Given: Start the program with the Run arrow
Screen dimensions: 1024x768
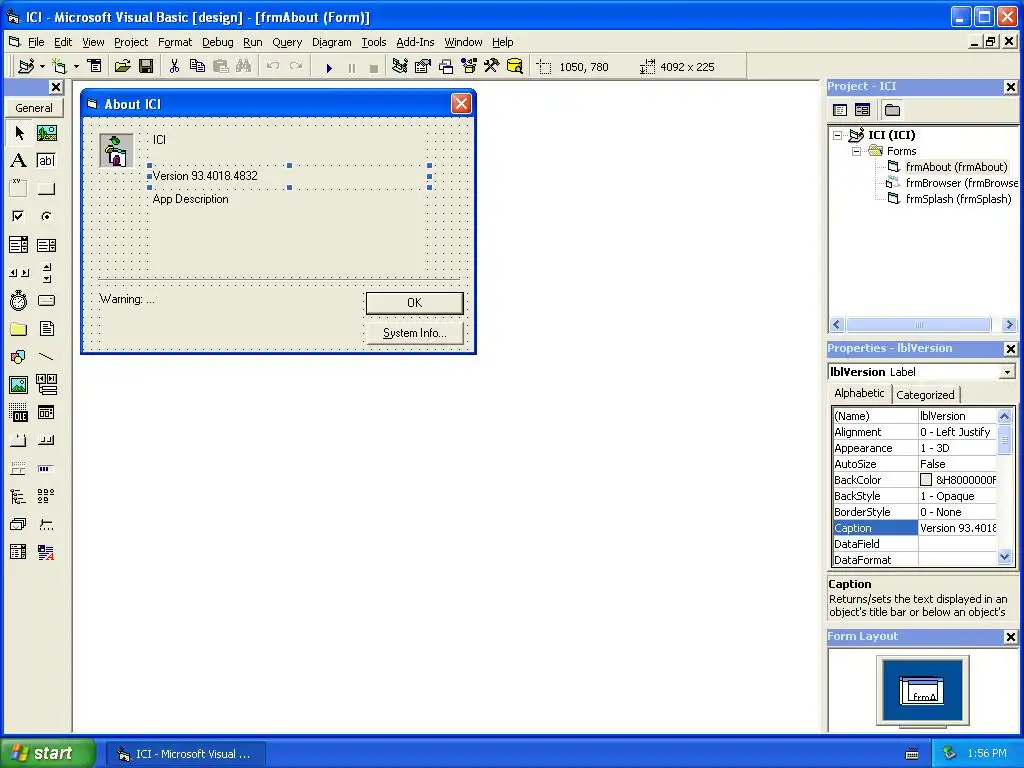Looking at the screenshot, I should tap(329, 67).
